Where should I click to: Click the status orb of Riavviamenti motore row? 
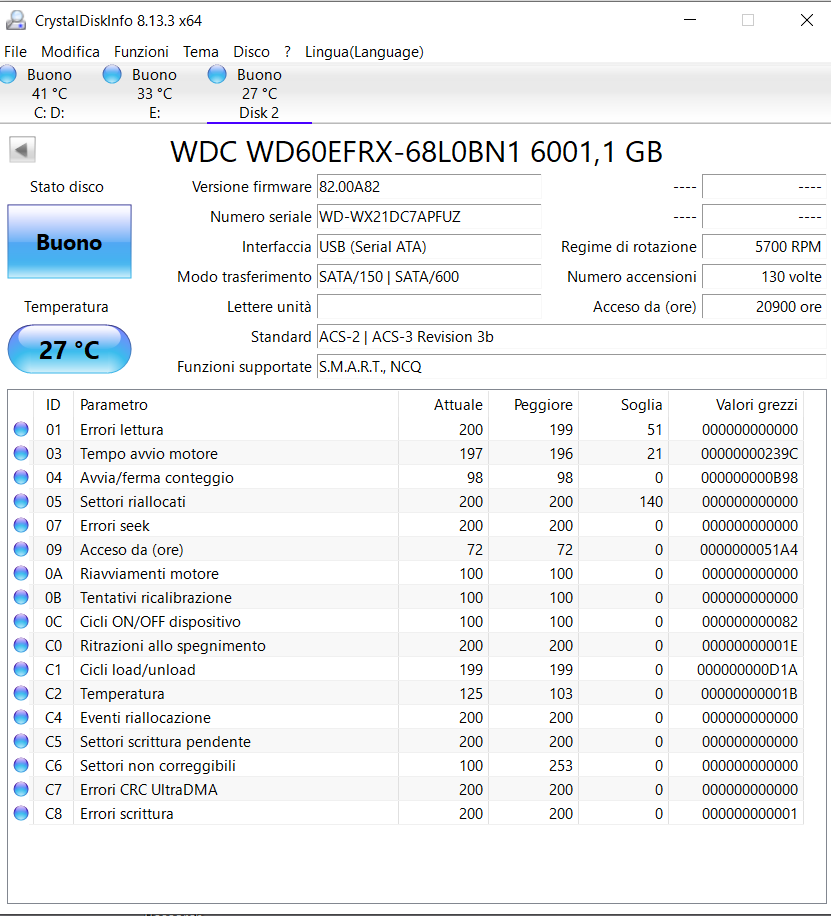coord(21,573)
